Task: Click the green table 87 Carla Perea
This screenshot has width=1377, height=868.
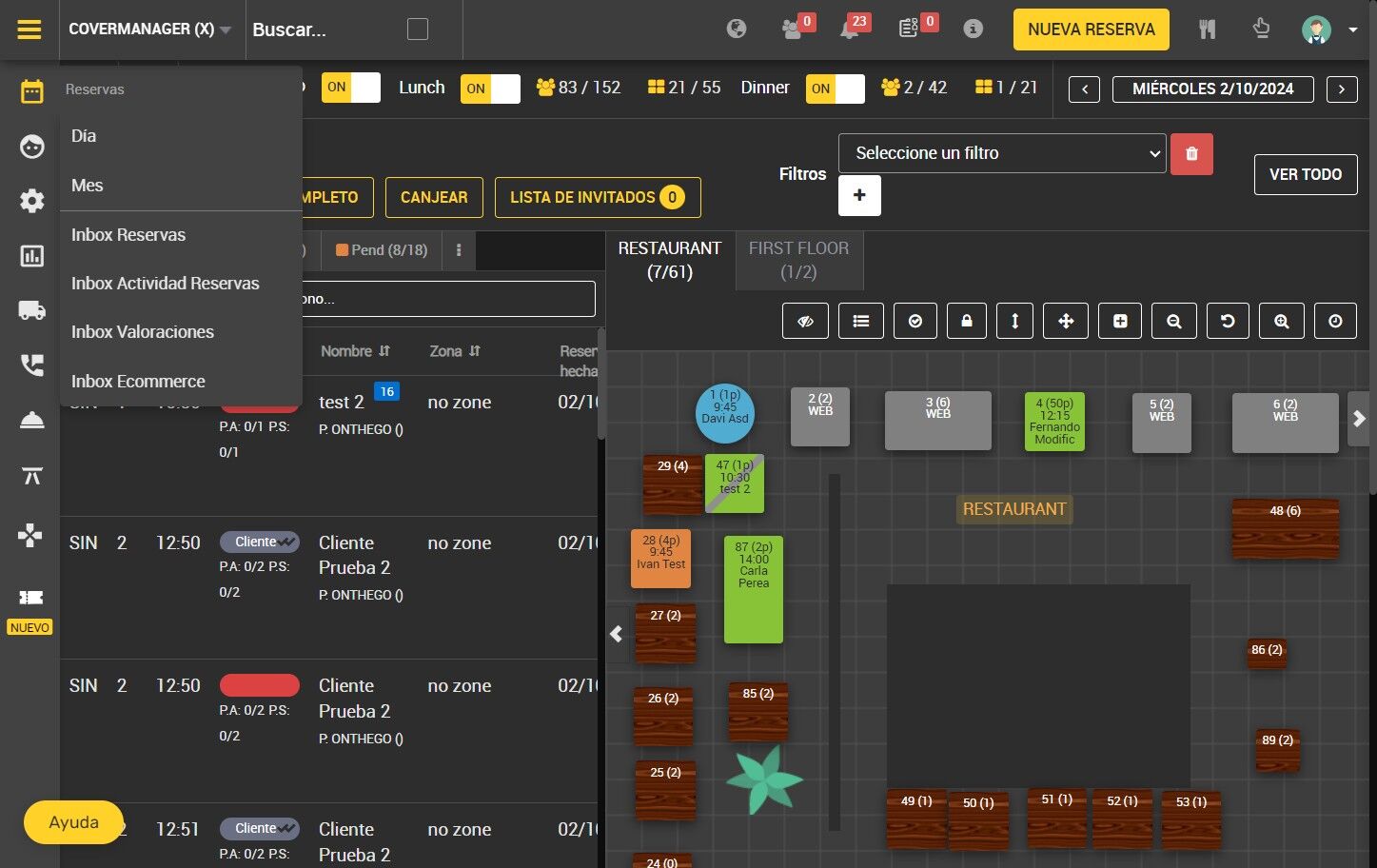Action: (x=754, y=588)
